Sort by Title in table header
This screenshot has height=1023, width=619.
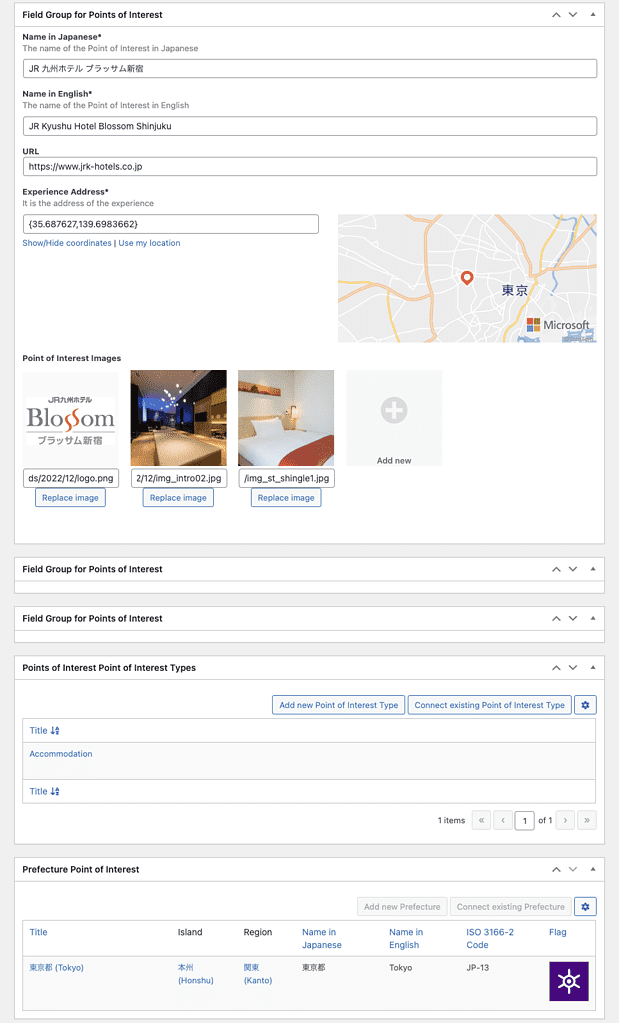click(x=44, y=731)
